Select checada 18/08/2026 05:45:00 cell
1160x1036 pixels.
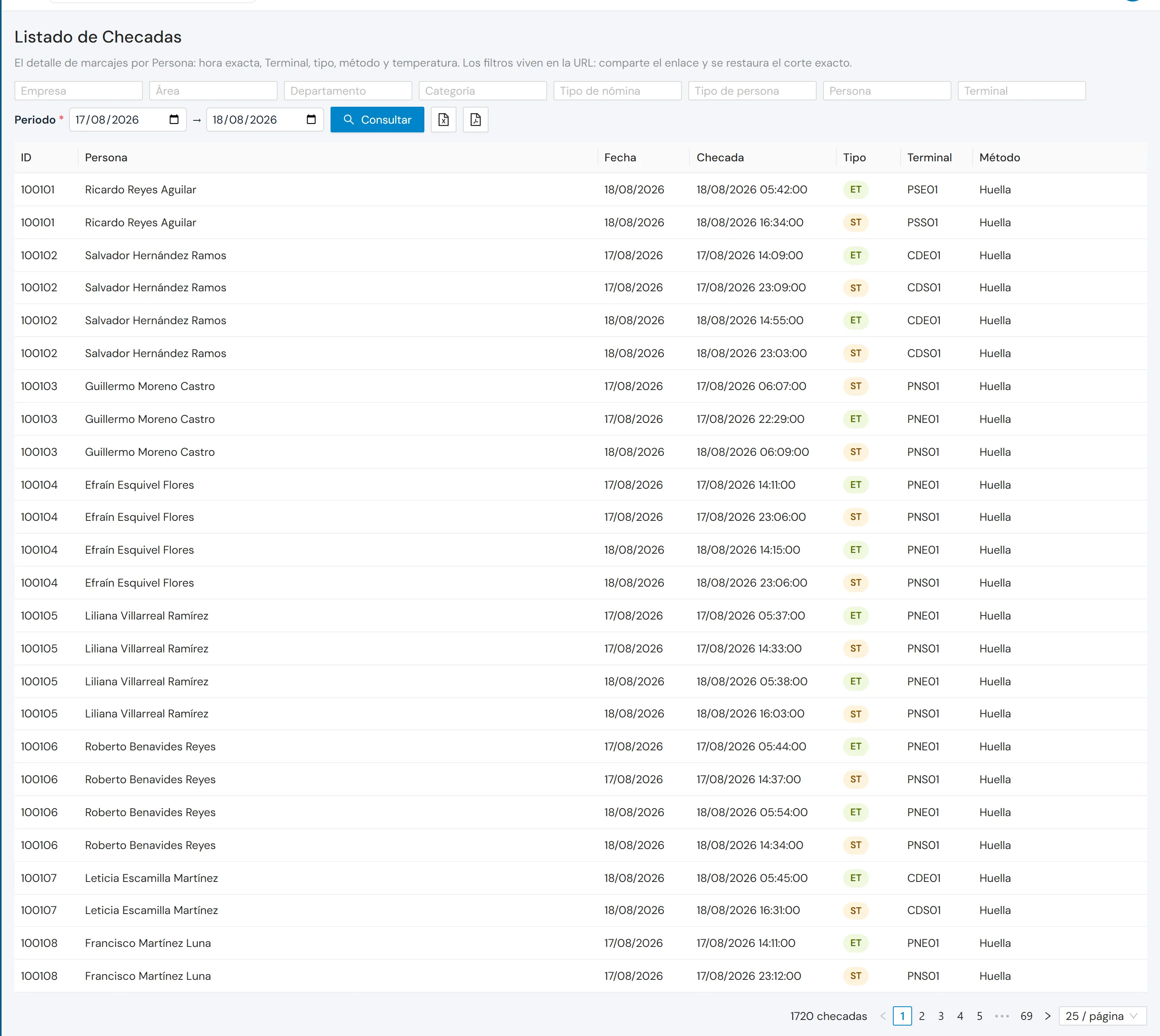pos(752,878)
